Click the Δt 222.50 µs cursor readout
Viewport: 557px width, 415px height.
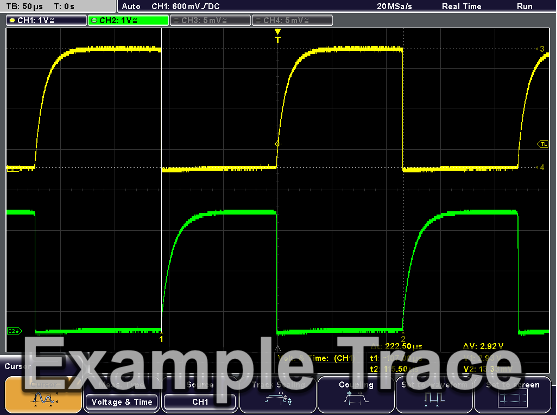(x=396, y=346)
